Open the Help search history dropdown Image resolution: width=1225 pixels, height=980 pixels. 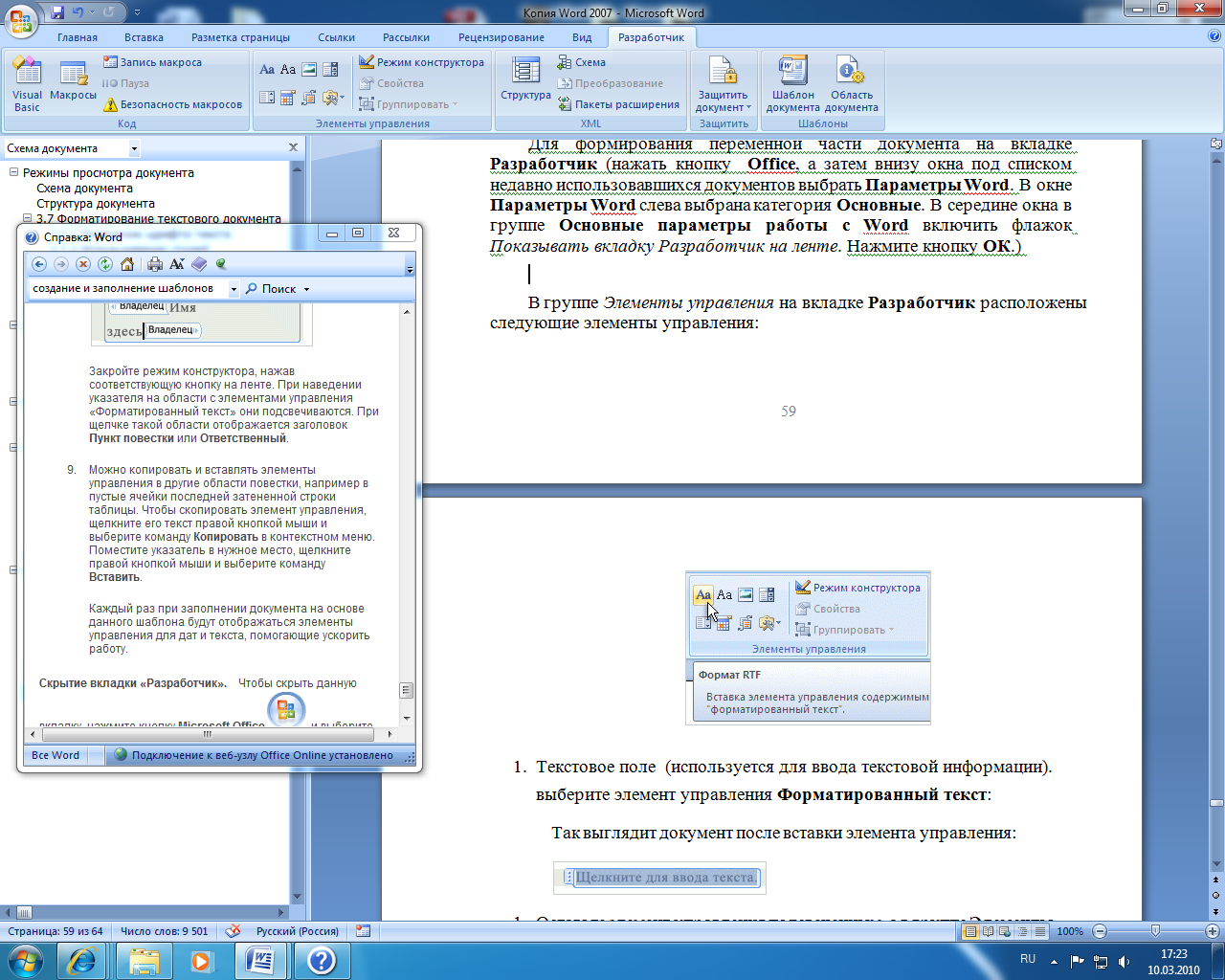tap(234, 289)
